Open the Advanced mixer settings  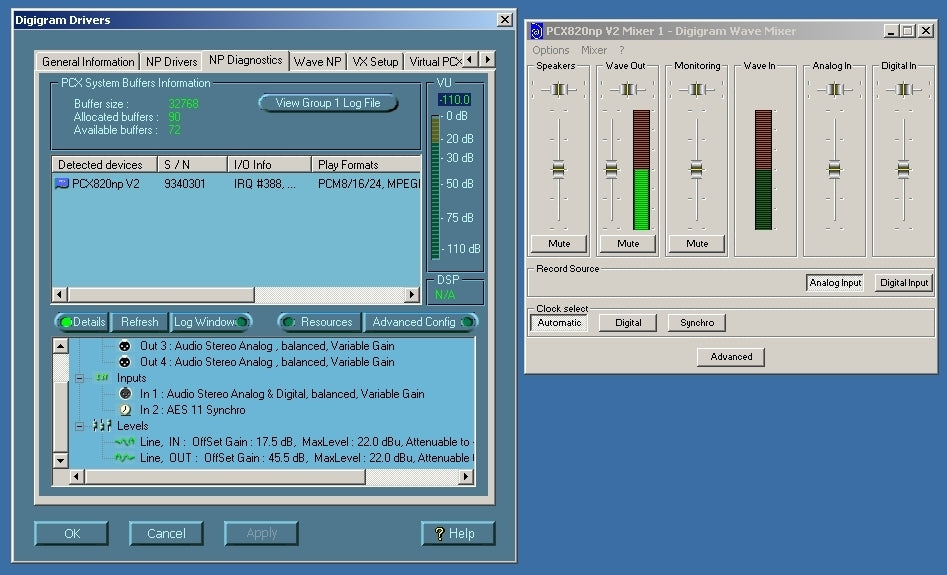(731, 356)
